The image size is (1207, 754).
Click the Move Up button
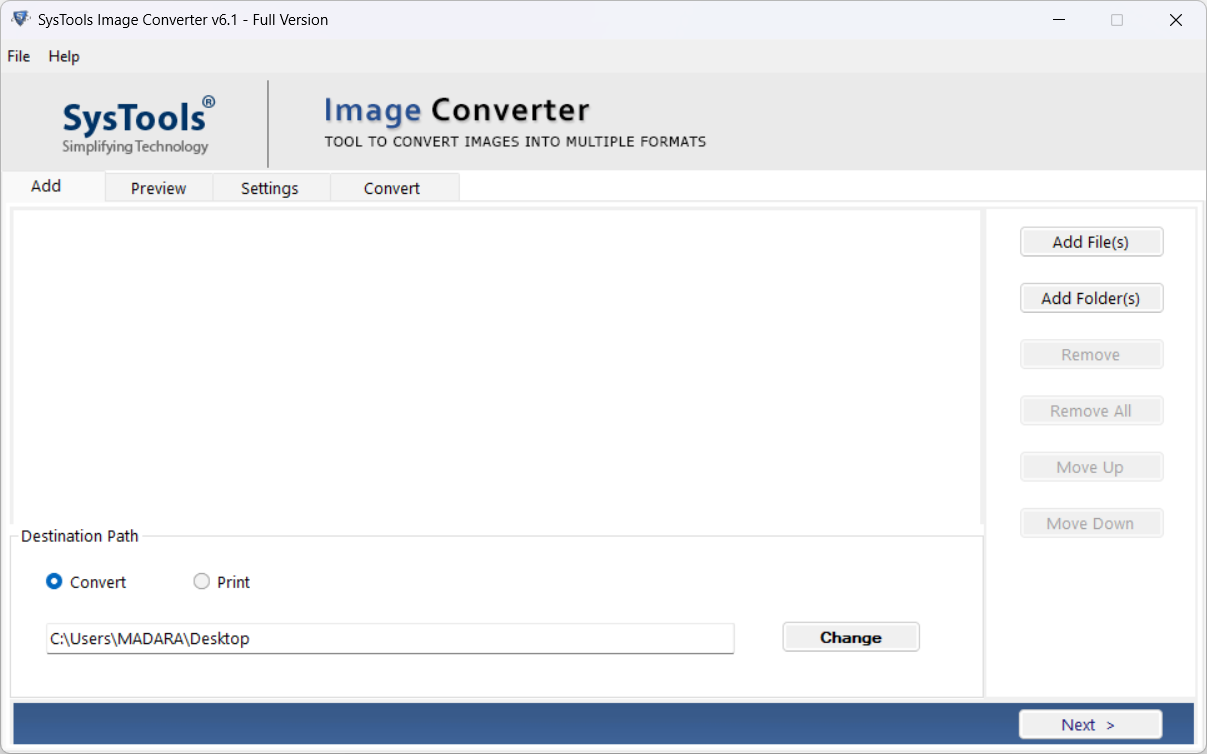coord(1091,467)
